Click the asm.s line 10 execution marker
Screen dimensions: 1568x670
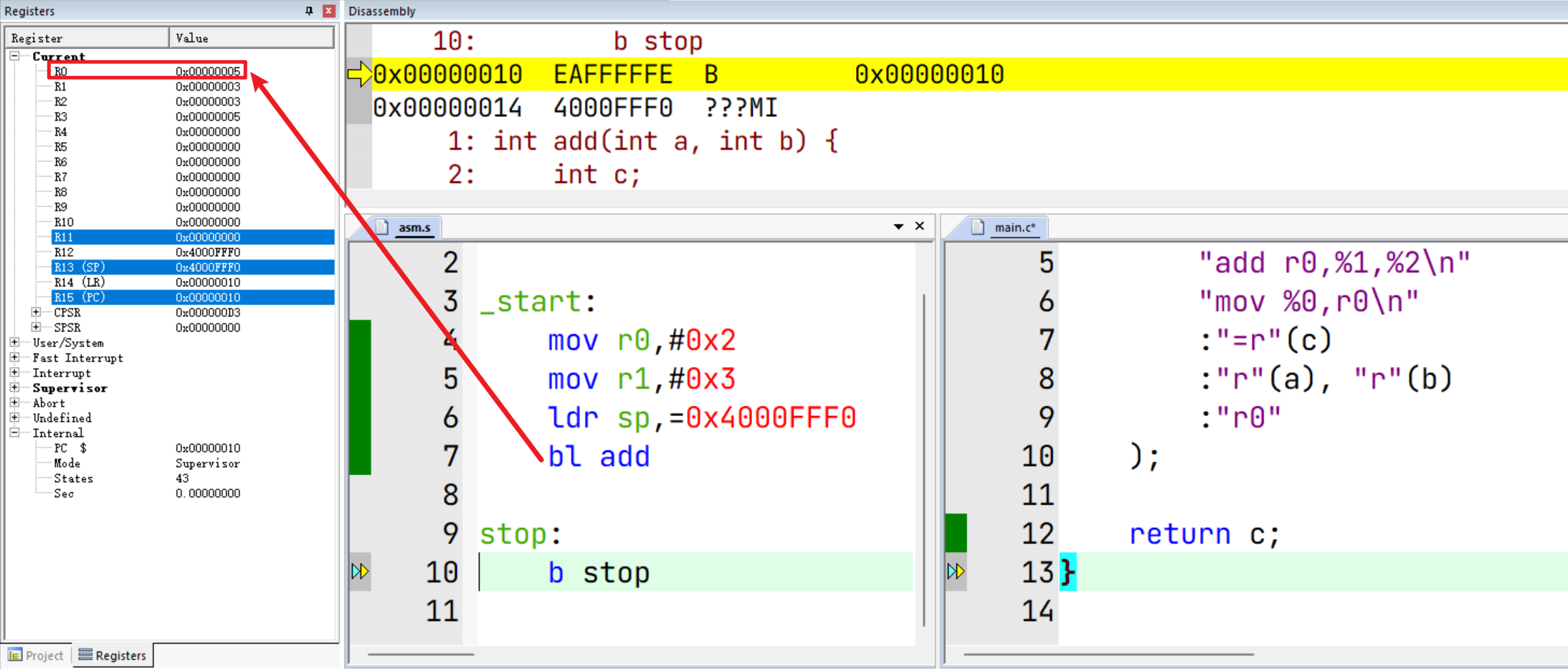(360, 571)
